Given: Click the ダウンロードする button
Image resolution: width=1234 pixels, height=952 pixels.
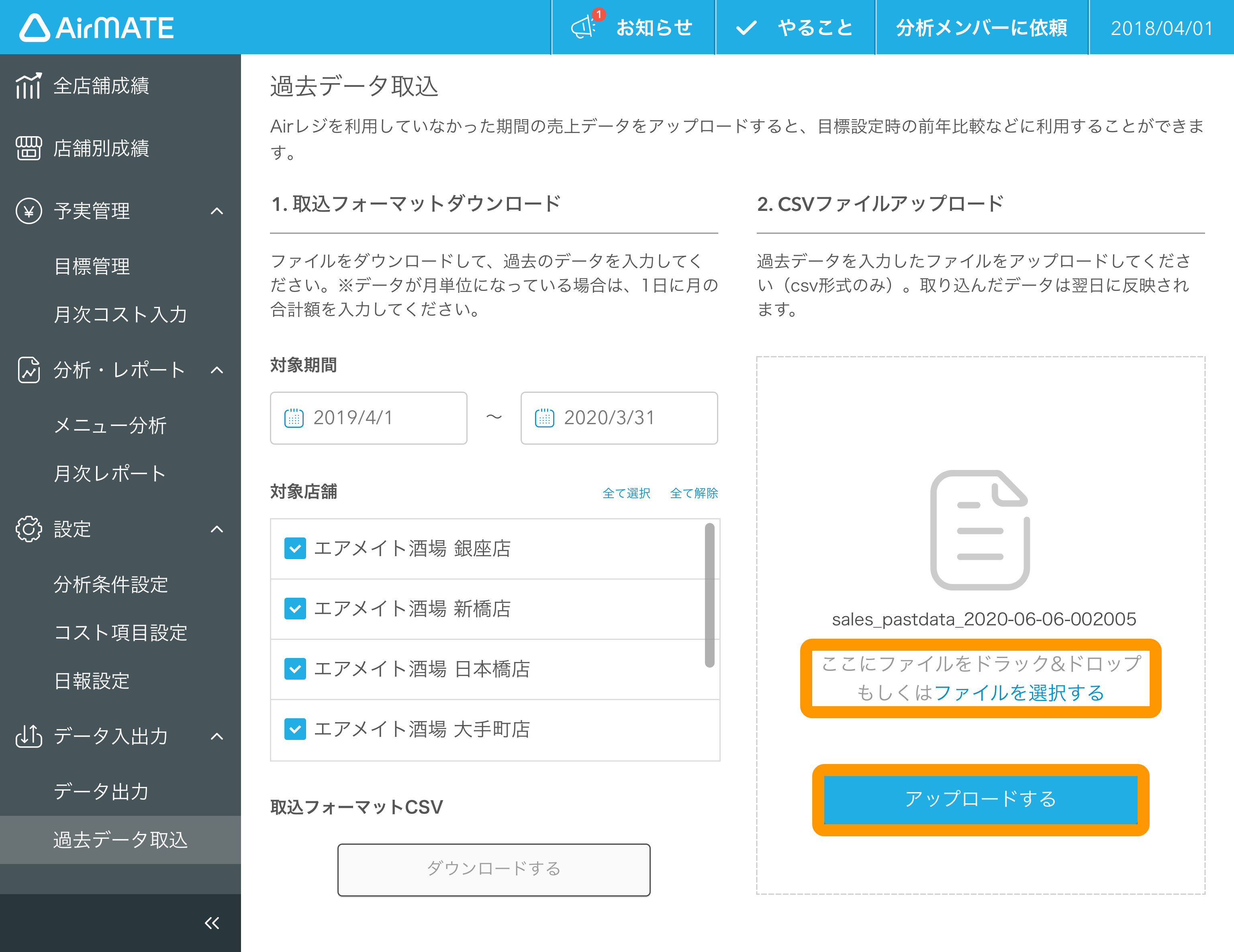Looking at the screenshot, I should click(x=494, y=870).
